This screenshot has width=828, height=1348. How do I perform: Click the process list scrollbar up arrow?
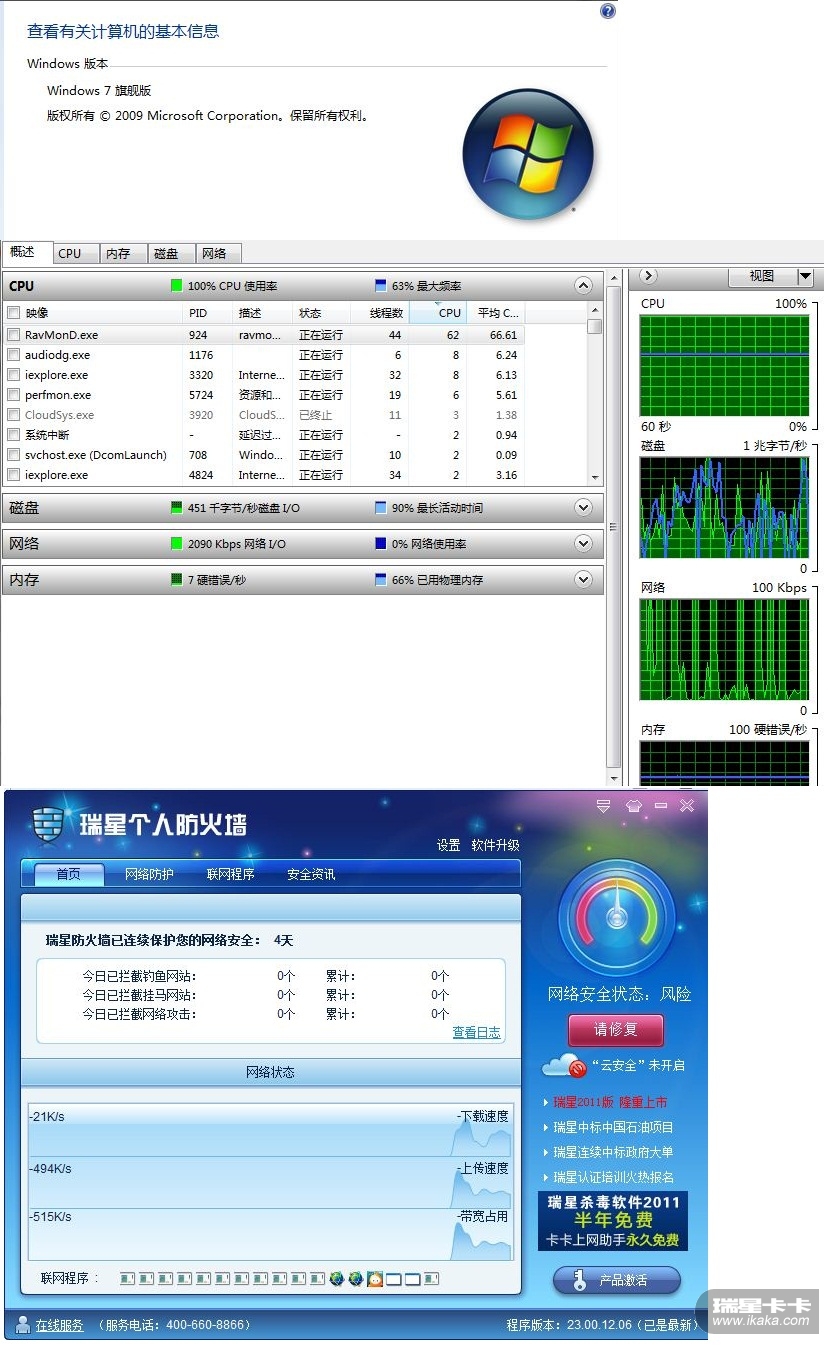tap(595, 311)
